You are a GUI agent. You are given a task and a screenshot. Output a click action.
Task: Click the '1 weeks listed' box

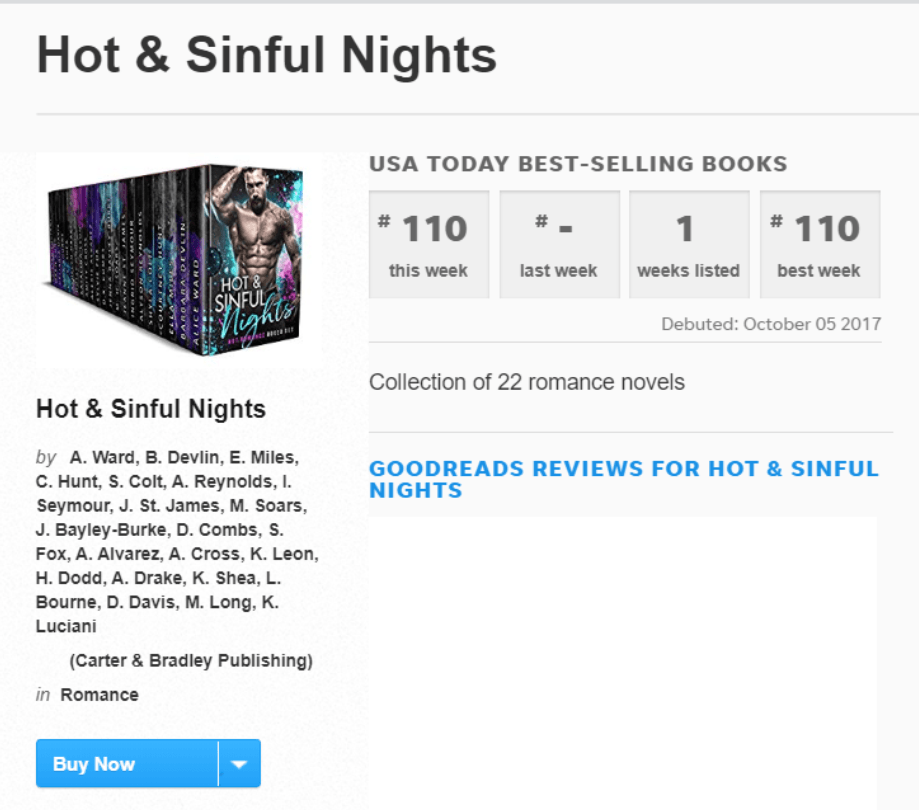(688, 245)
